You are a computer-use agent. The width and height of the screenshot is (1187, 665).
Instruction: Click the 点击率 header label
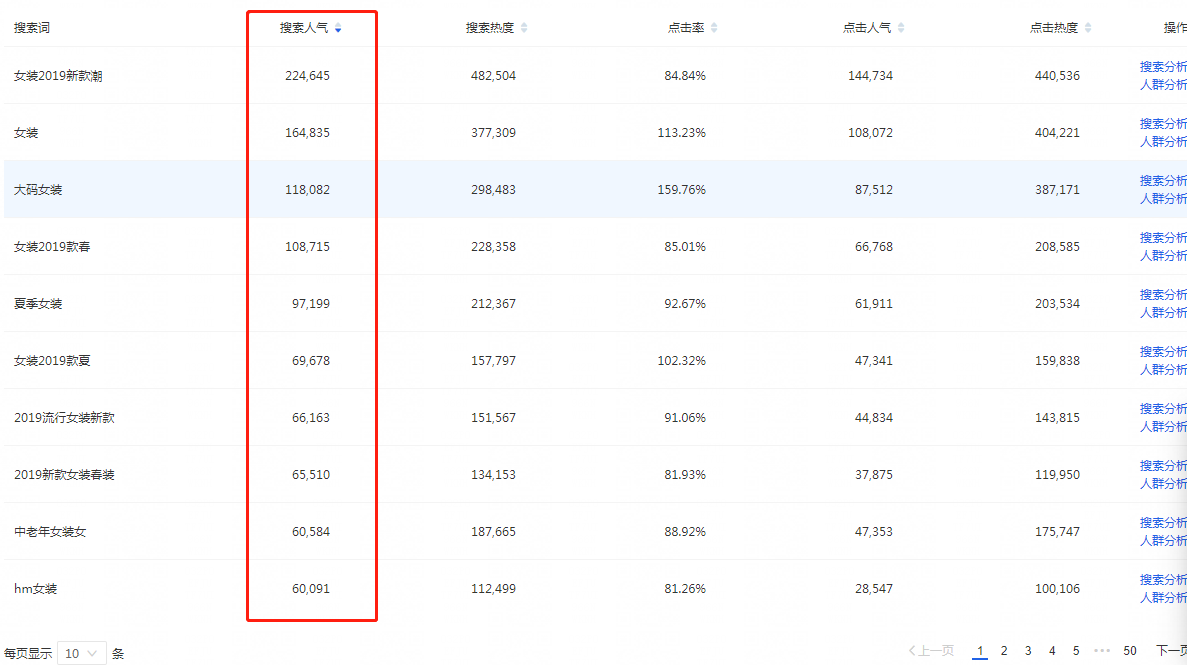tap(686, 28)
